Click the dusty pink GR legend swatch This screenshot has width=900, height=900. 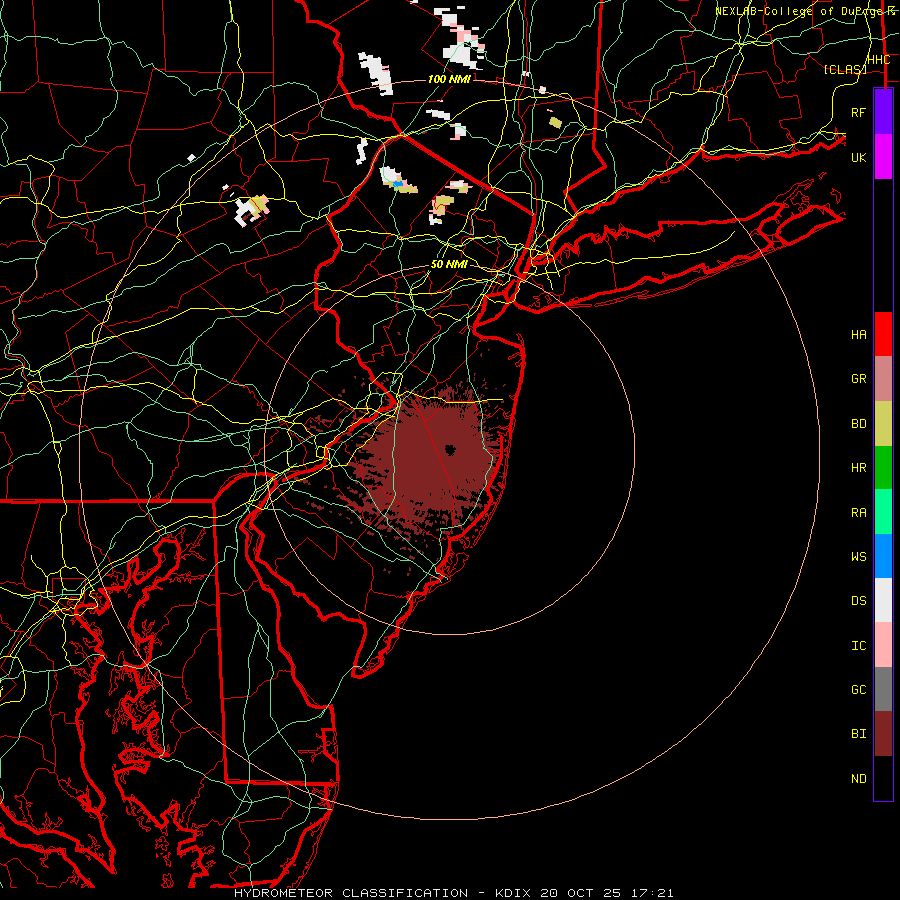point(883,379)
